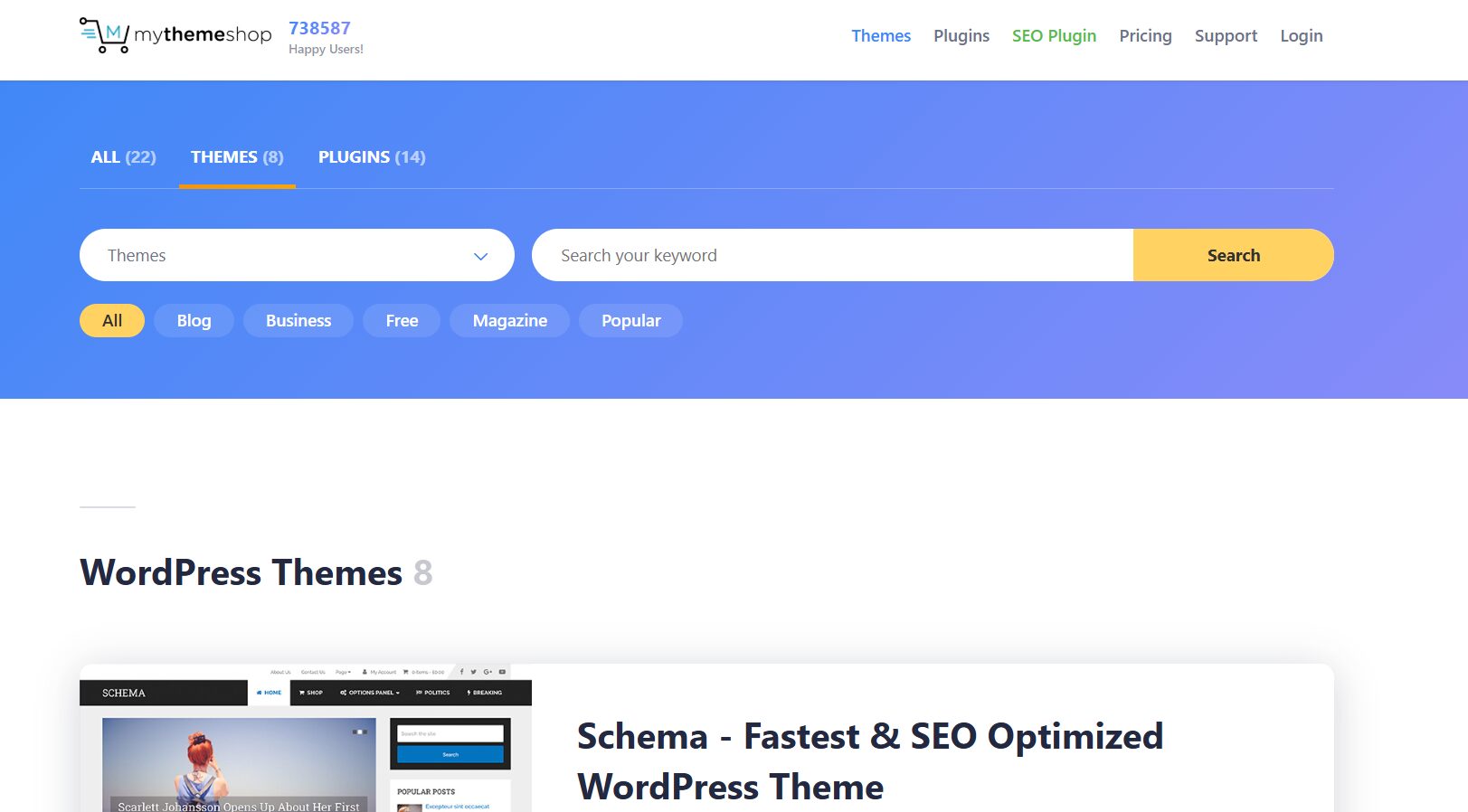1468x812 pixels.
Task: Open Schema - Fastest & SEO Optimized title
Action: click(x=870, y=761)
